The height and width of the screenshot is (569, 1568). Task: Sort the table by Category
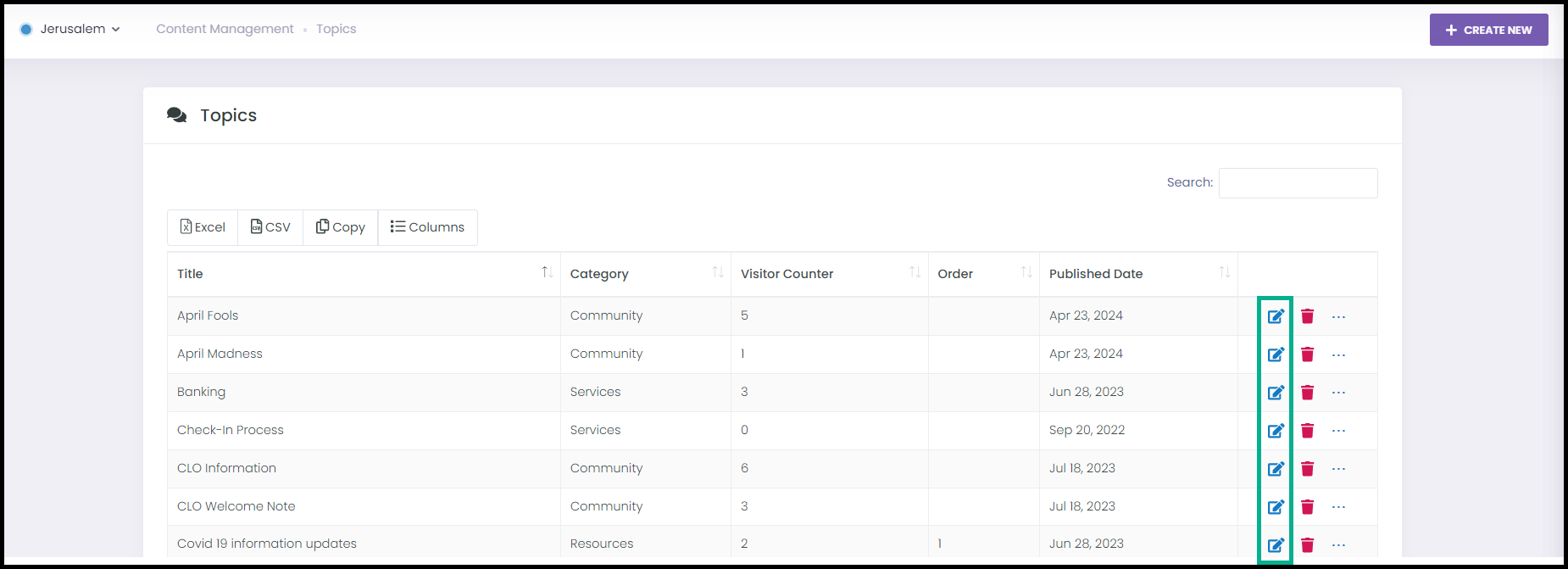click(x=645, y=274)
